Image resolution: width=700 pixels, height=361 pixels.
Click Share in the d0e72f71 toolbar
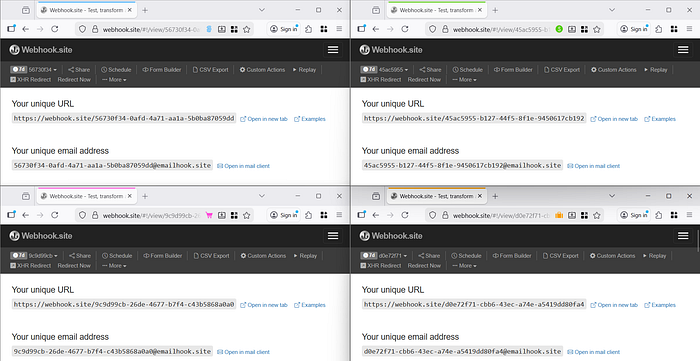coord(429,256)
